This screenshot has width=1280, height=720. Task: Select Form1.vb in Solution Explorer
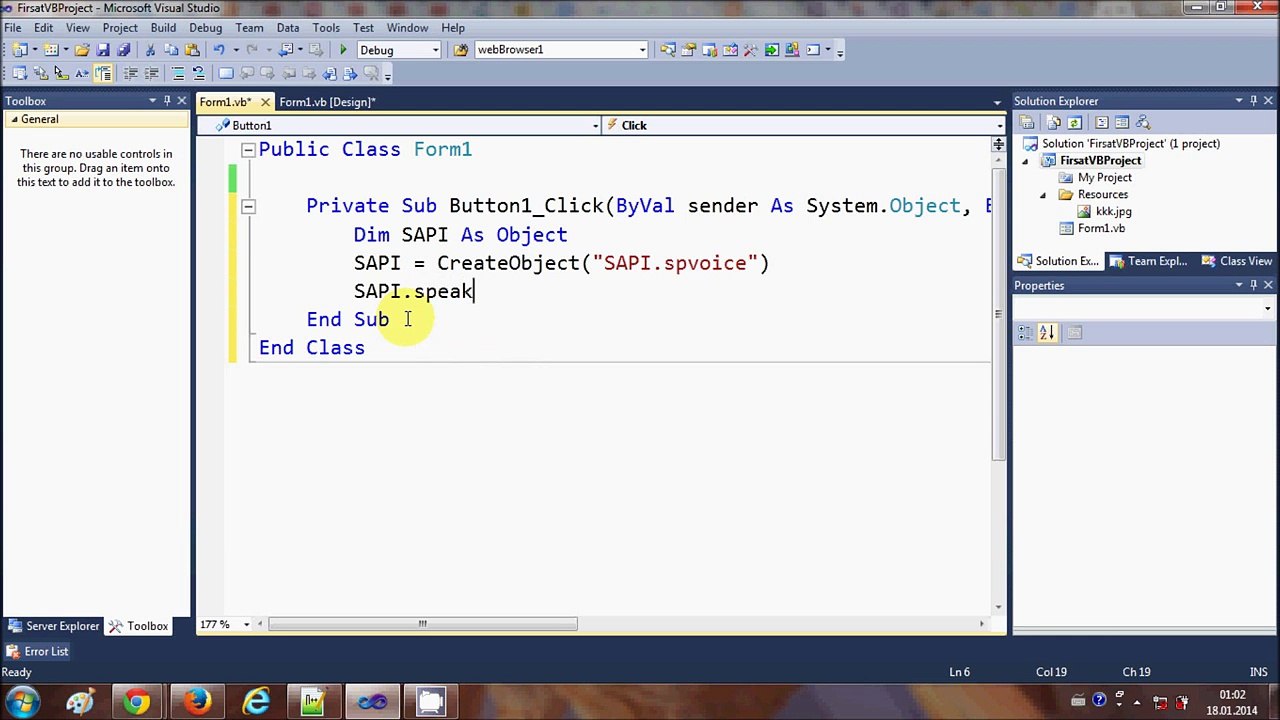tap(1101, 229)
